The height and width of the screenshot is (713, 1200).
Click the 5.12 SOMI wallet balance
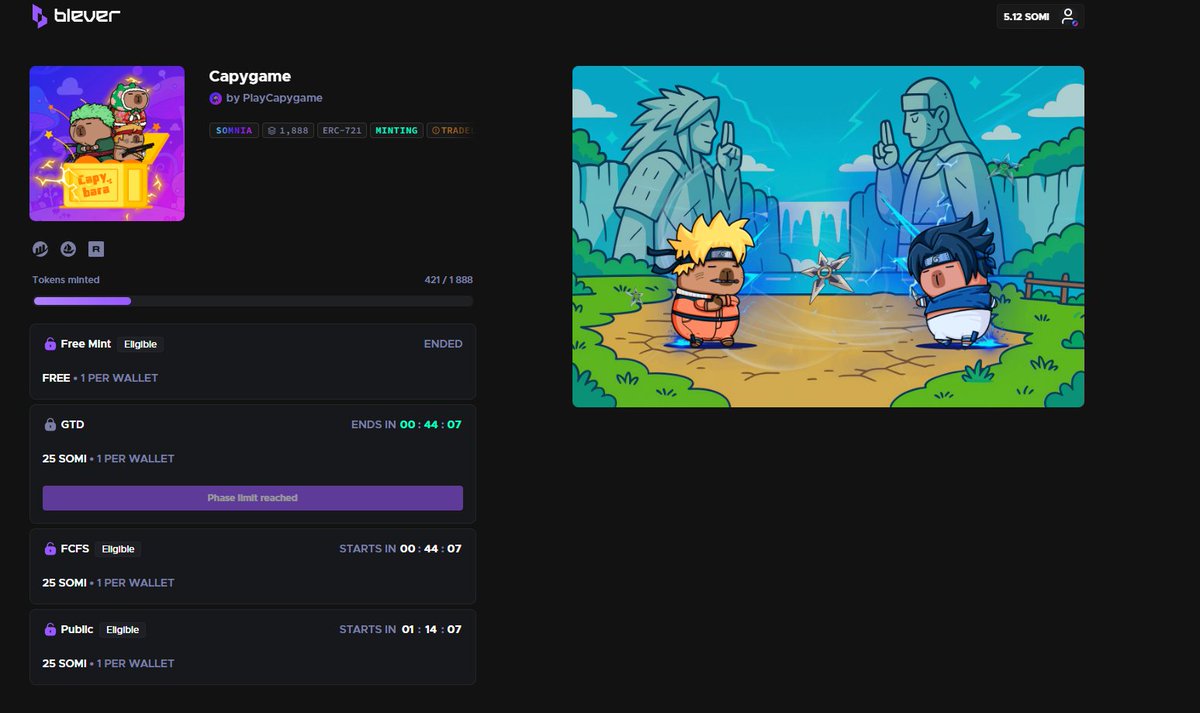pyautogui.click(x=1026, y=17)
